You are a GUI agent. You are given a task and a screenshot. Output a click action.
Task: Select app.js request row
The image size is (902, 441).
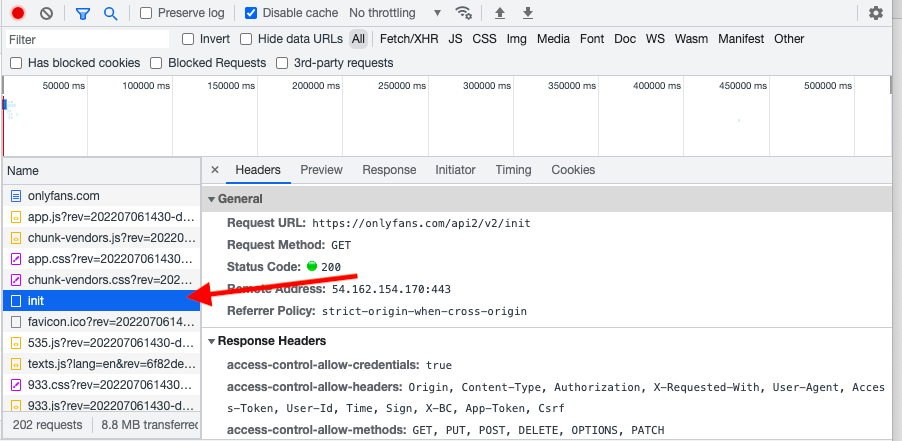pyautogui.click(x=102, y=217)
